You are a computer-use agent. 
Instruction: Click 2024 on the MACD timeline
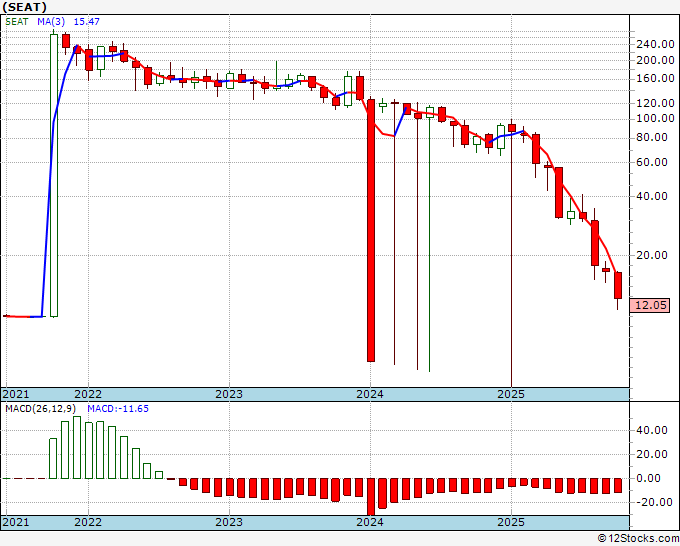point(370,522)
